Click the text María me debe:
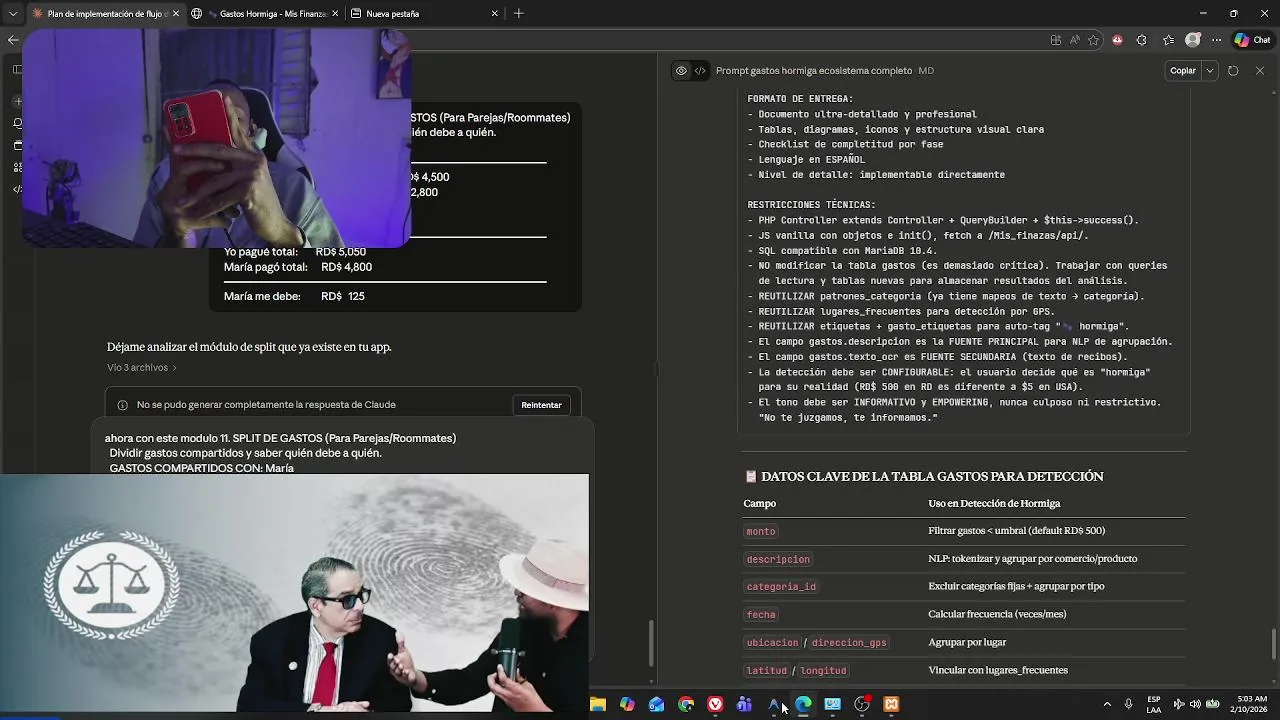The image size is (1280, 720). (262, 297)
